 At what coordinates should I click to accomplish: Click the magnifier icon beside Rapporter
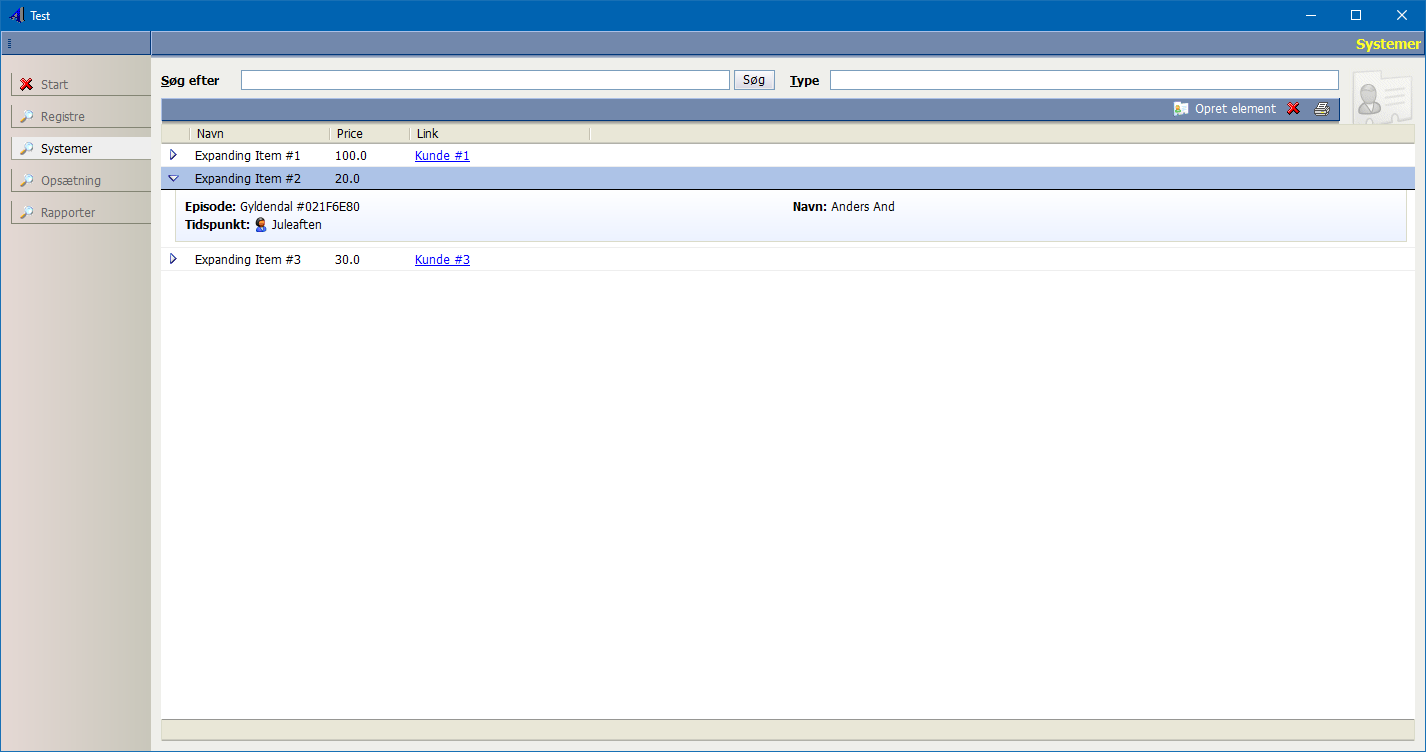[27, 213]
